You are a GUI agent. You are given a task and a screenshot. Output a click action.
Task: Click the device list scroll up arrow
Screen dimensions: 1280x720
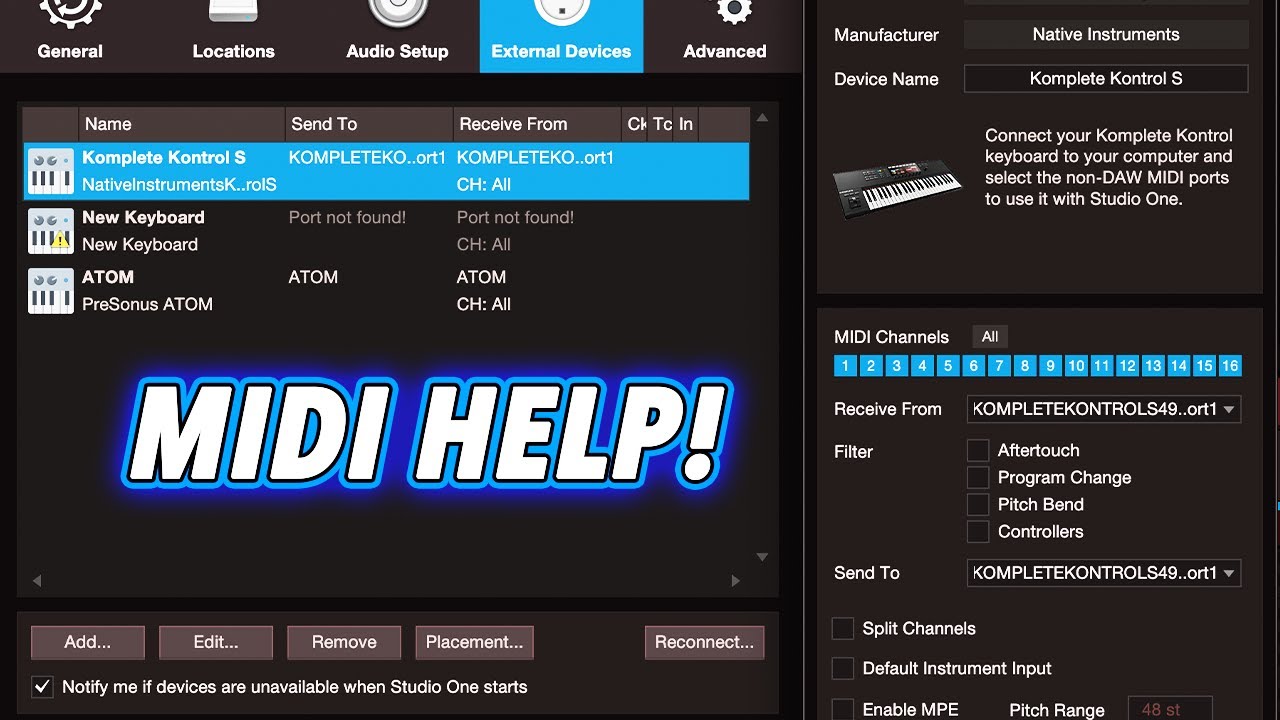click(762, 118)
